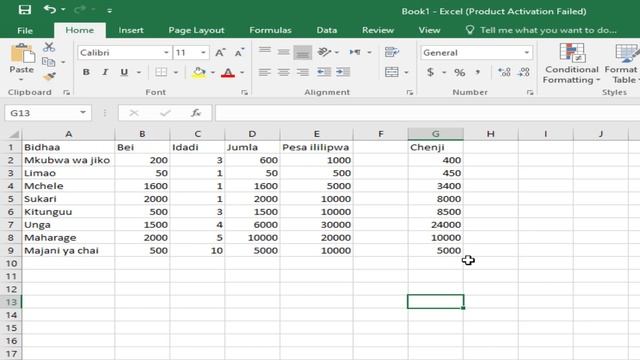Align text to the left
640x360 pixels.
pos(264,72)
